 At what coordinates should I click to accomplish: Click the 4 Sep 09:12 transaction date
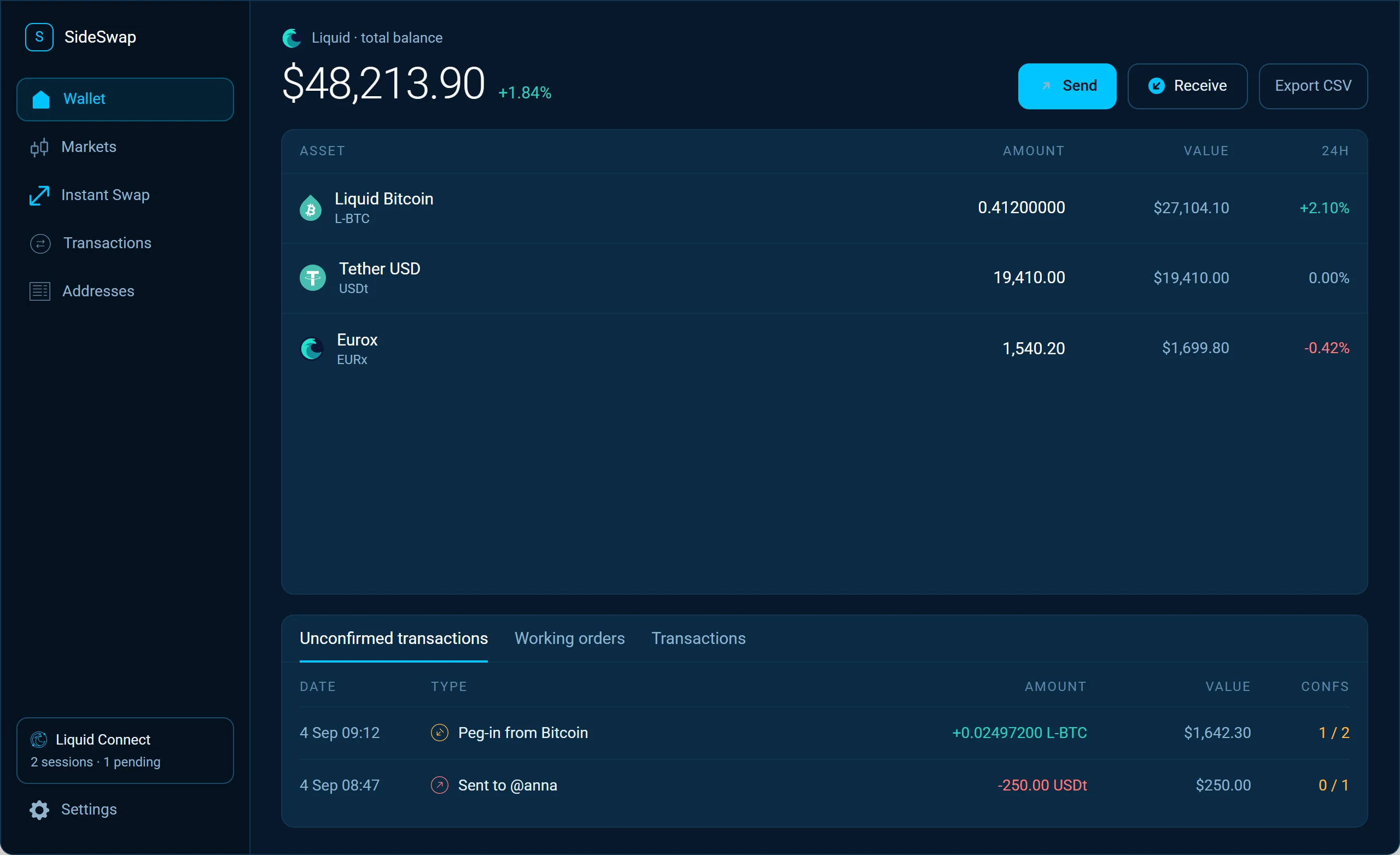coord(340,734)
